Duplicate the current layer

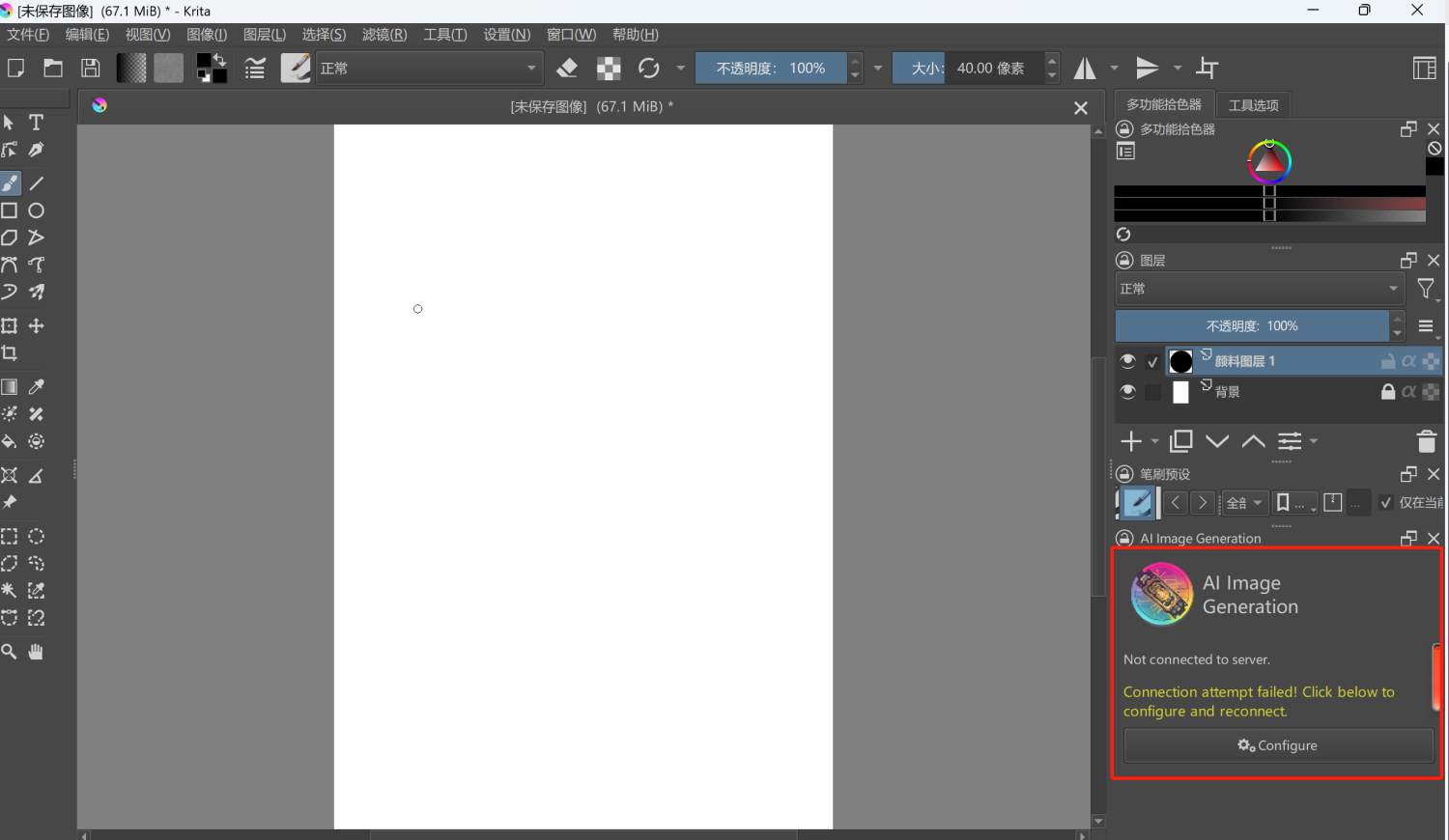pos(1181,441)
